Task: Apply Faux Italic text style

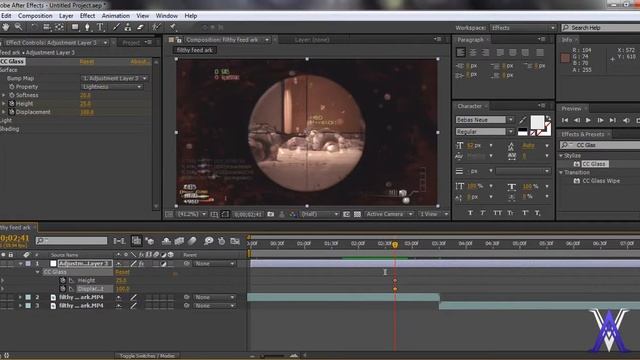Action: click(x=483, y=213)
